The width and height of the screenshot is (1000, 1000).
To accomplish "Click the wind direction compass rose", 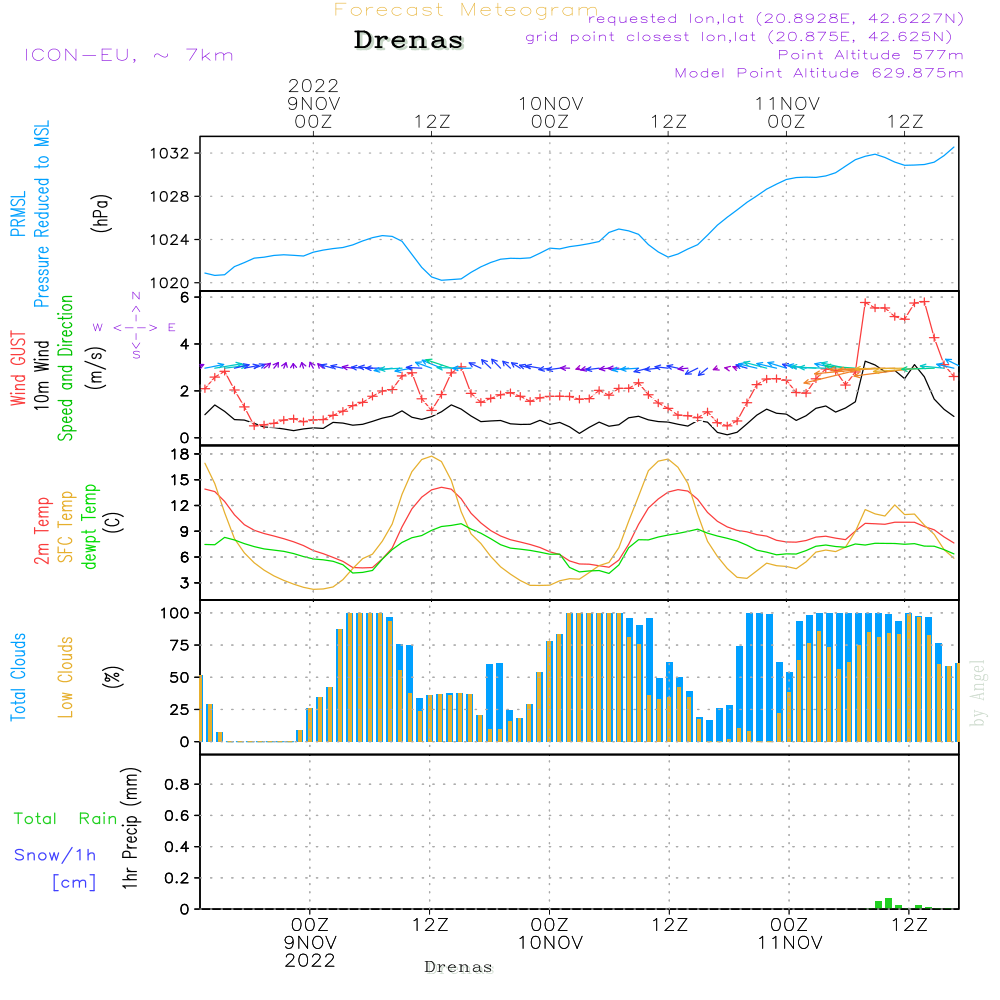I will point(135,327).
